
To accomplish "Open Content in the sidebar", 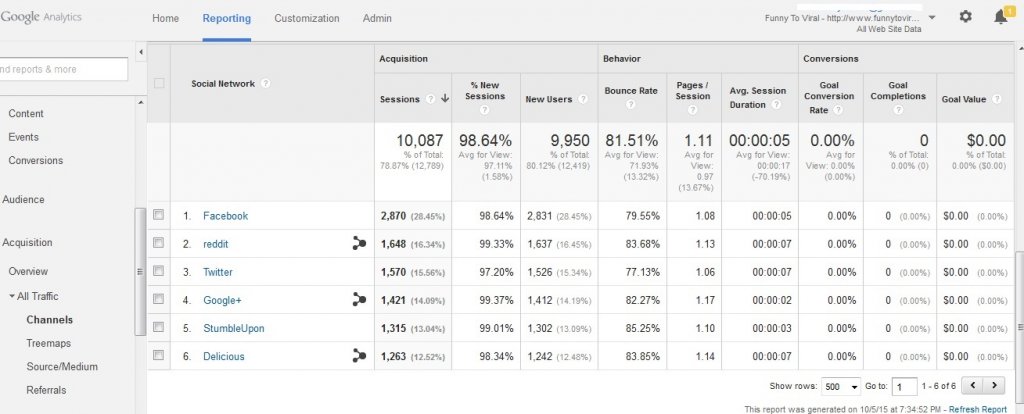I will pos(26,113).
